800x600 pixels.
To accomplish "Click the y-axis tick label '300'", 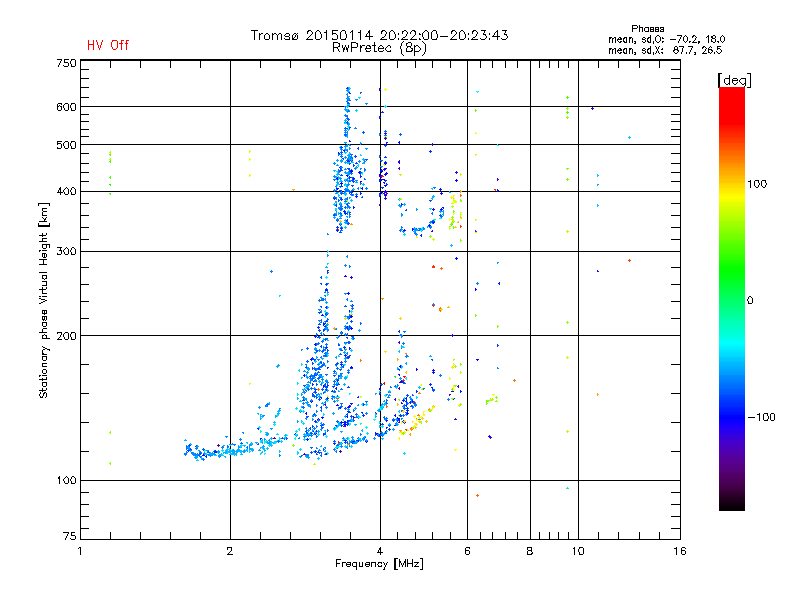I will pyautogui.click(x=66, y=252).
